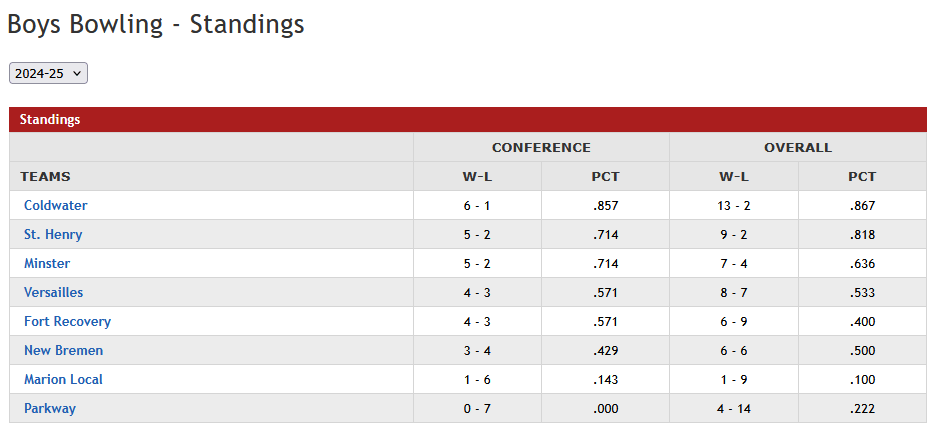The width and height of the screenshot is (937, 437).
Task: Click the TEAMS column header
Action: (x=45, y=176)
